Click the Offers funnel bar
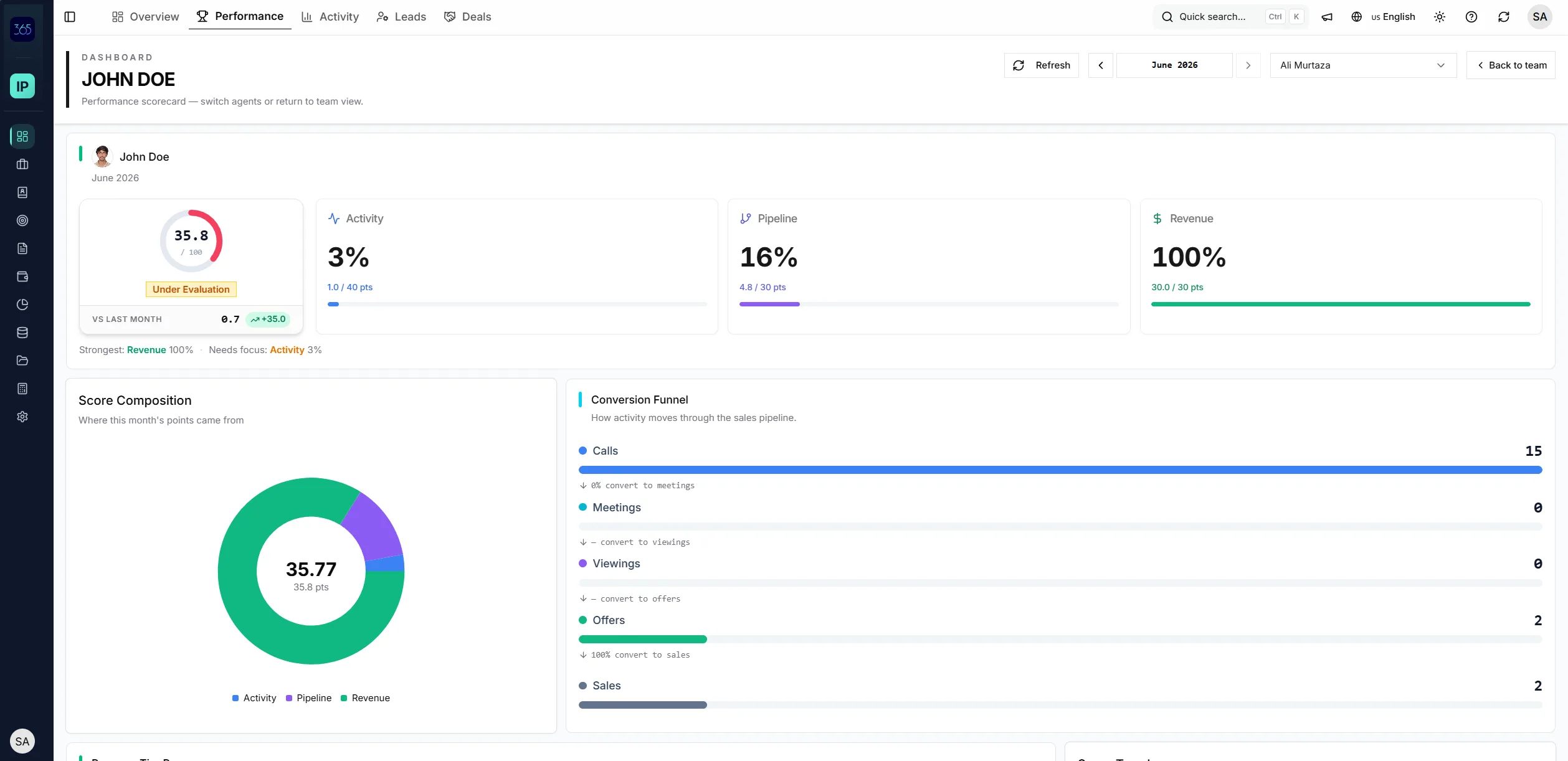Screen dimensions: 1568x761 tap(643, 640)
